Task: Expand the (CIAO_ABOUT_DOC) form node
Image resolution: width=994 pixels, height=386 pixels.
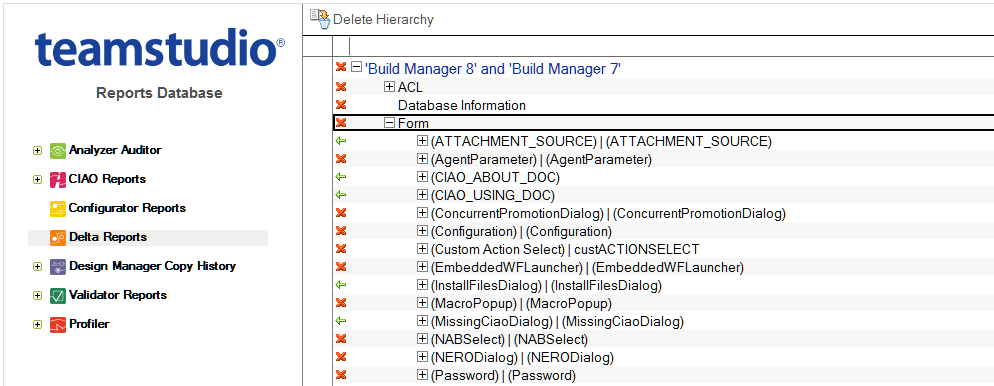Action: [422, 176]
